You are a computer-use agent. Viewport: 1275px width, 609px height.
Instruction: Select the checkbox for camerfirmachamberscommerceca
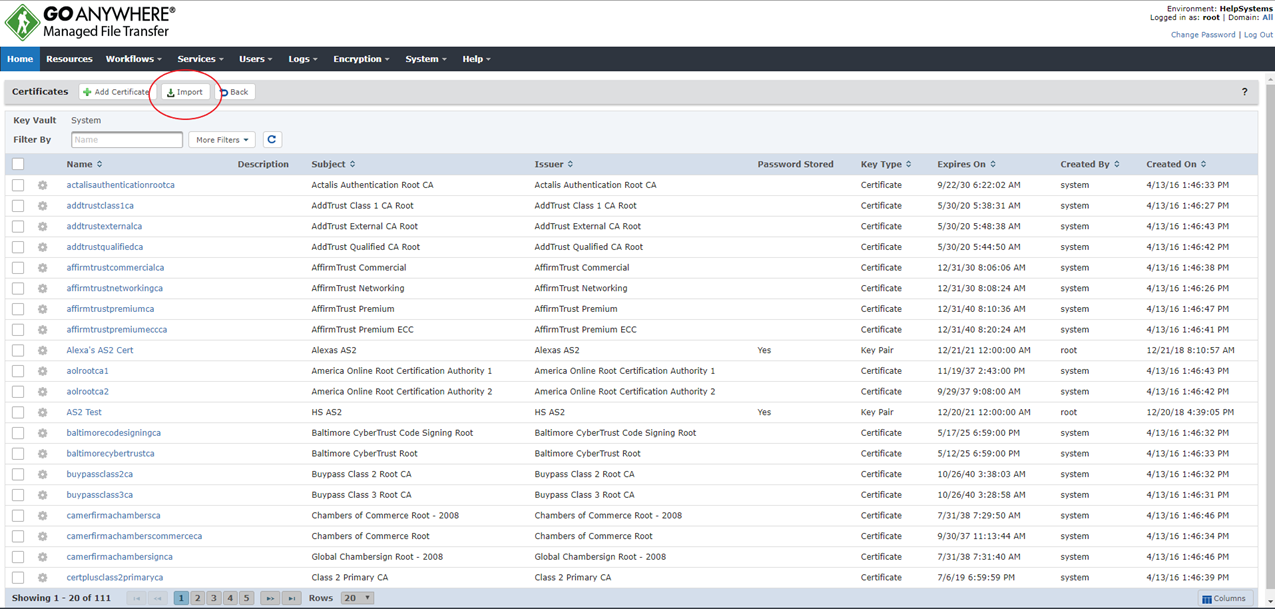tap(18, 536)
